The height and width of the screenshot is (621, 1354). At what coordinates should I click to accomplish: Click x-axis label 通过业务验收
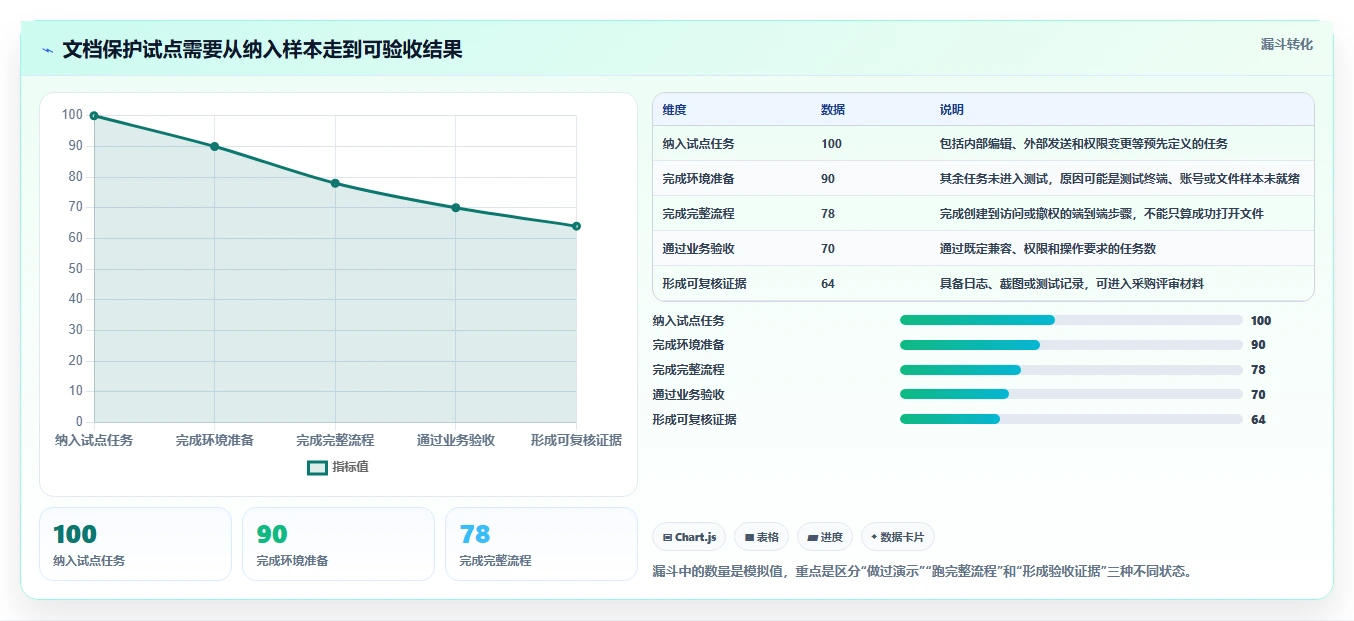(456, 440)
